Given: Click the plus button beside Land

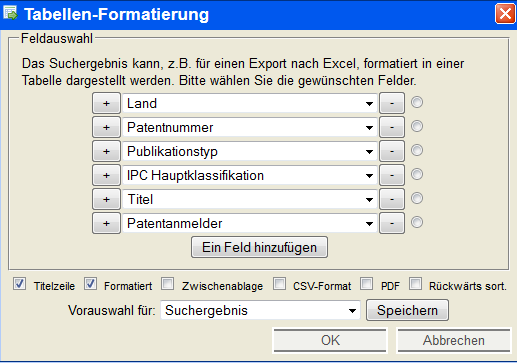Looking at the screenshot, I should (x=106, y=103).
